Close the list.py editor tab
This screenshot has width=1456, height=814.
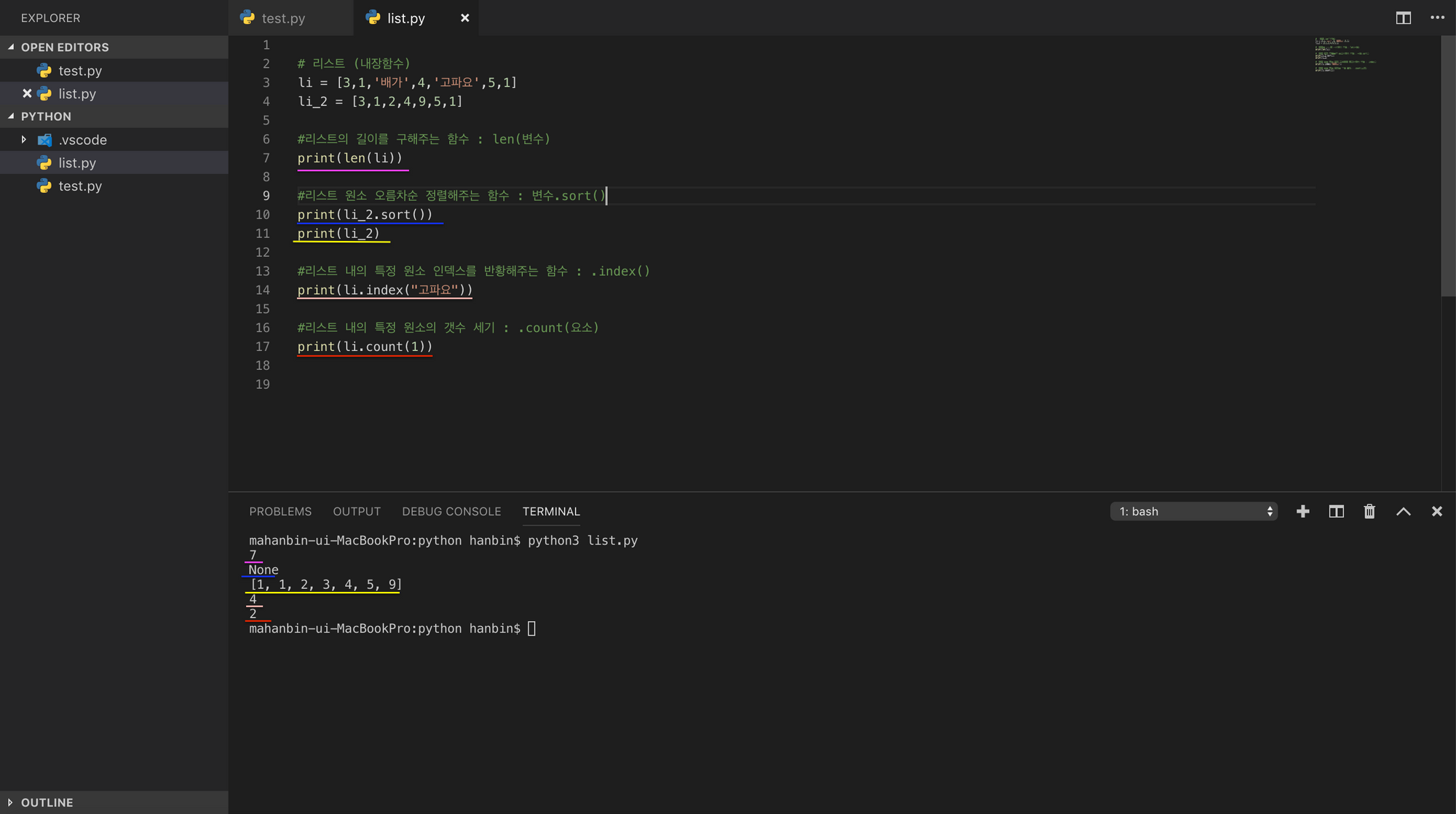point(464,18)
